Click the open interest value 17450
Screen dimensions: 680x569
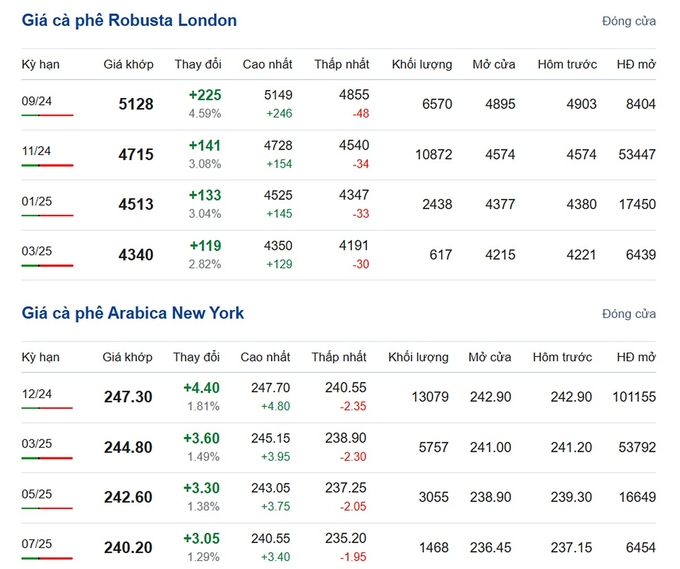(x=637, y=204)
